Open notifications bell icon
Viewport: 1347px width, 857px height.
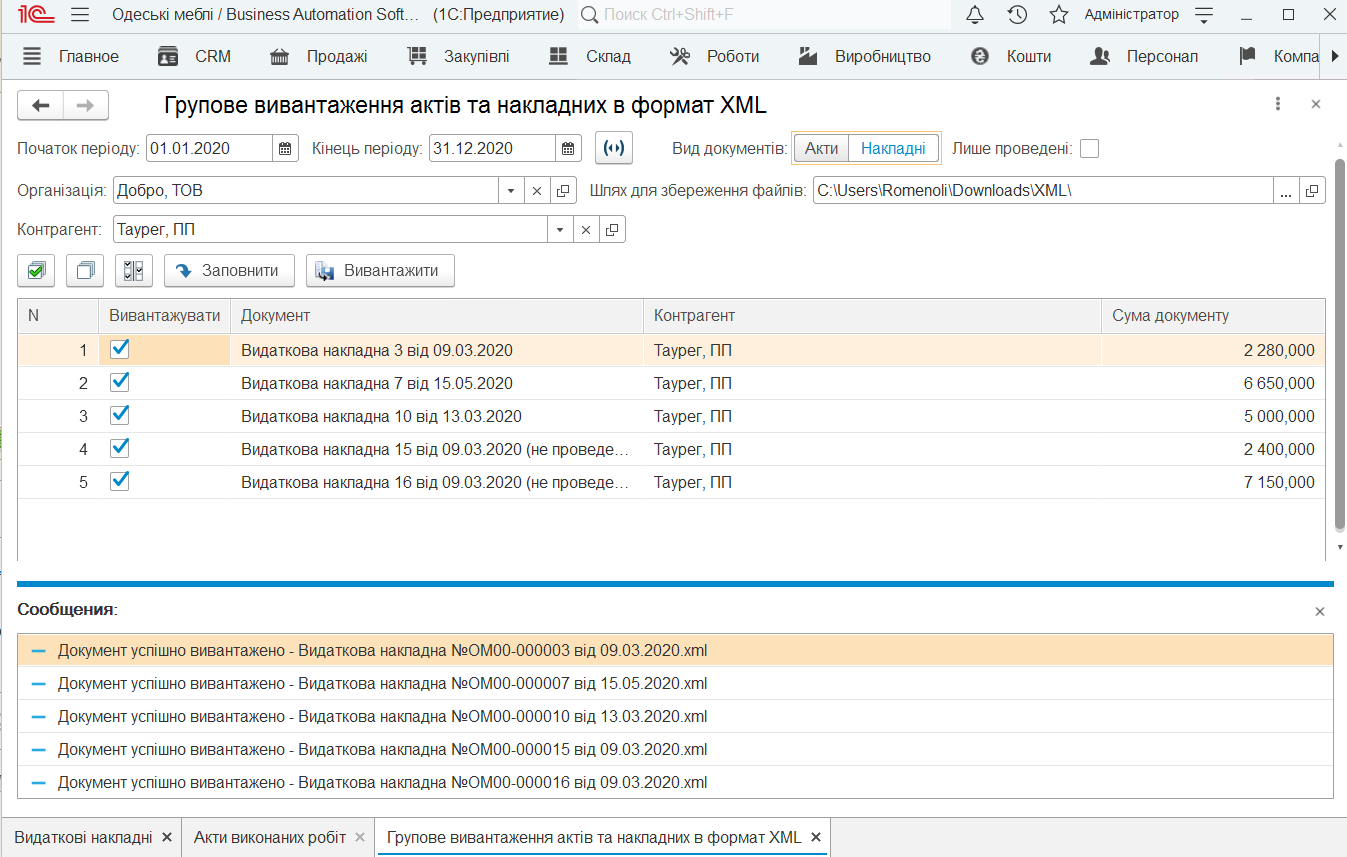(x=975, y=15)
